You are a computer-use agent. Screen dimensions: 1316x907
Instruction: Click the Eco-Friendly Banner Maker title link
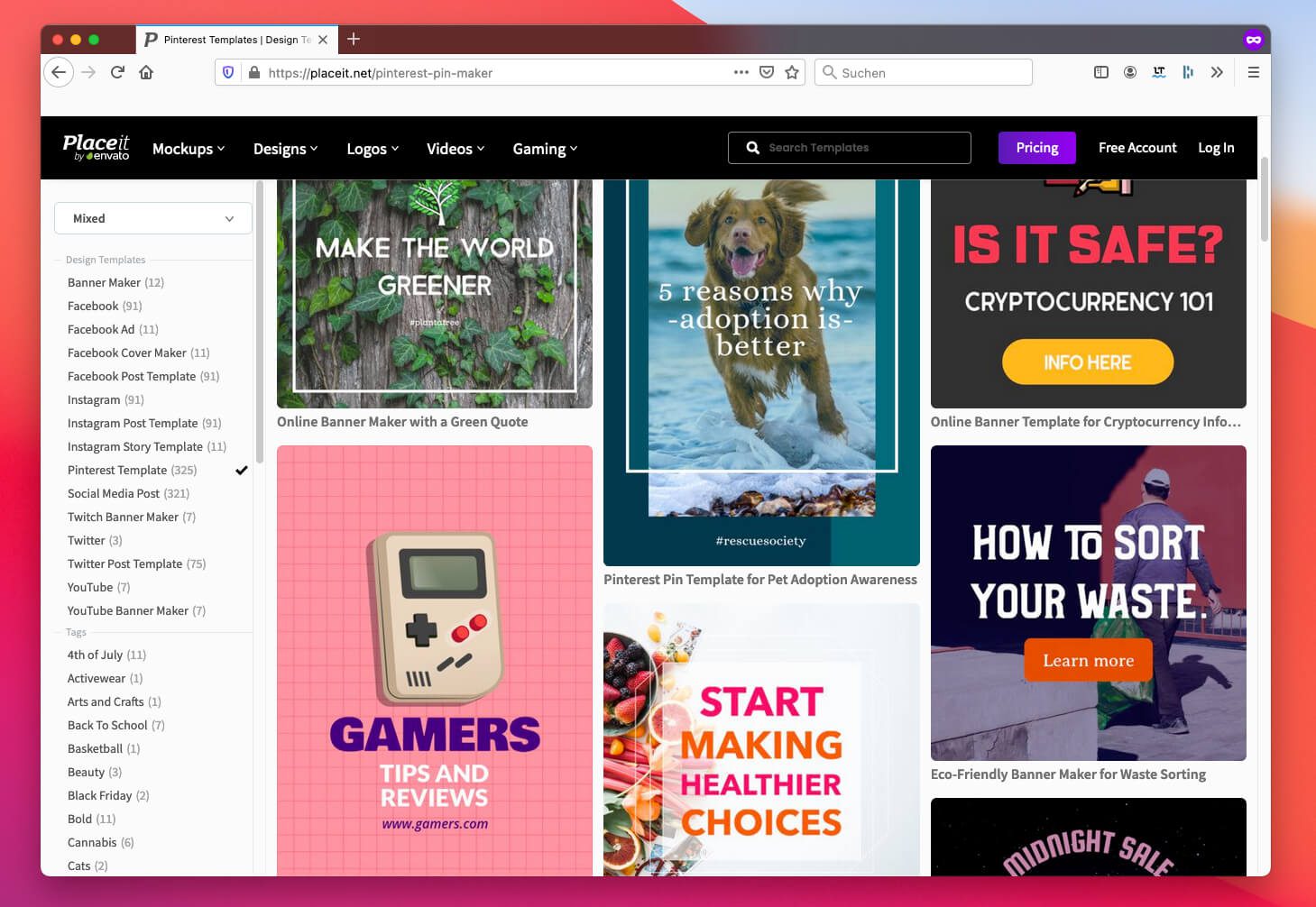pyautogui.click(x=1068, y=774)
